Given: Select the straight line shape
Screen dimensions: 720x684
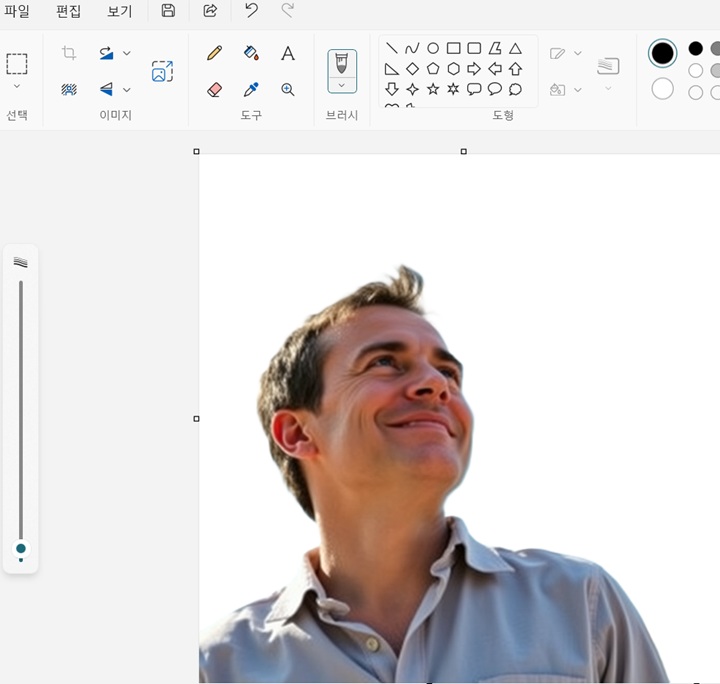Looking at the screenshot, I should coord(392,48).
